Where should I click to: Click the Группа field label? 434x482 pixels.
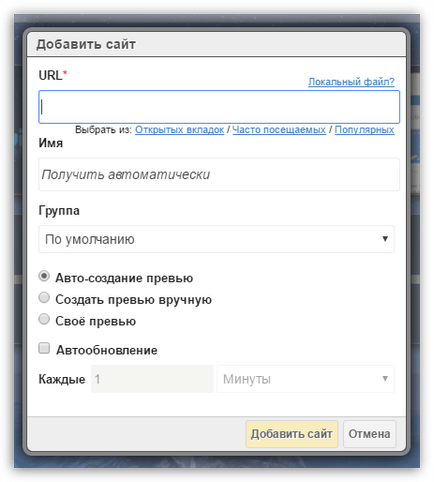(59, 211)
